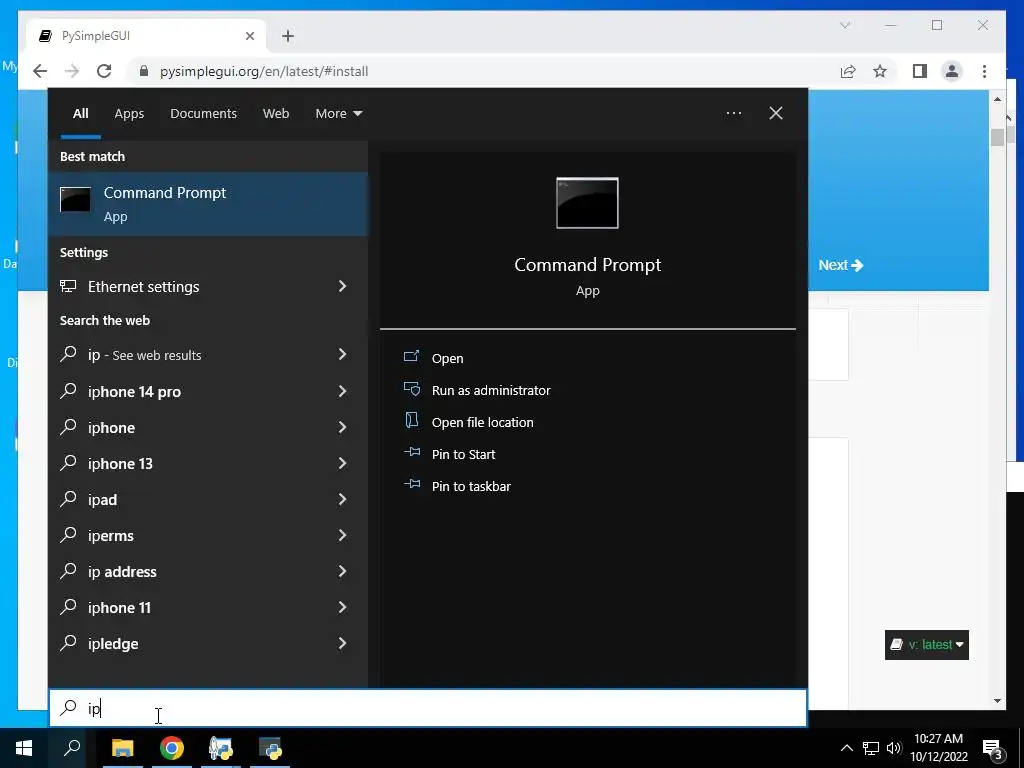The height and width of the screenshot is (768, 1024).
Task: Expand the Ethernet settings arrow
Action: pyautogui.click(x=342, y=286)
